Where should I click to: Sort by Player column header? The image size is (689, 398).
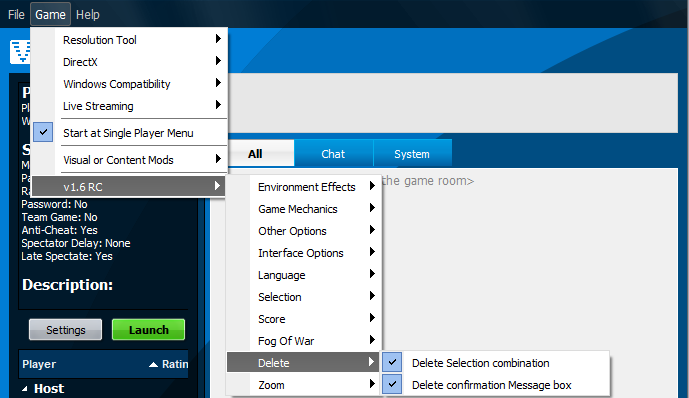(39, 364)
